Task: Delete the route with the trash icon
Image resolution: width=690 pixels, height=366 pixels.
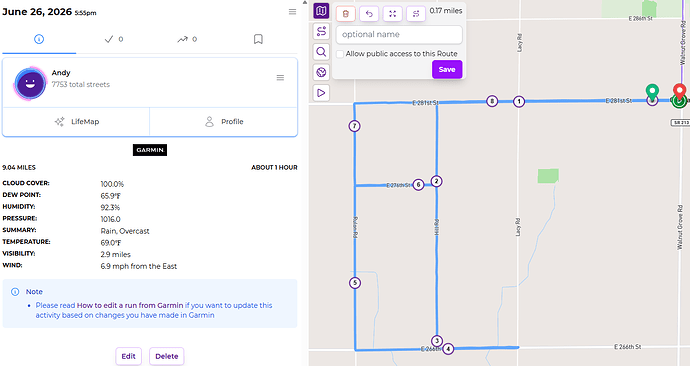Action: 345,14
